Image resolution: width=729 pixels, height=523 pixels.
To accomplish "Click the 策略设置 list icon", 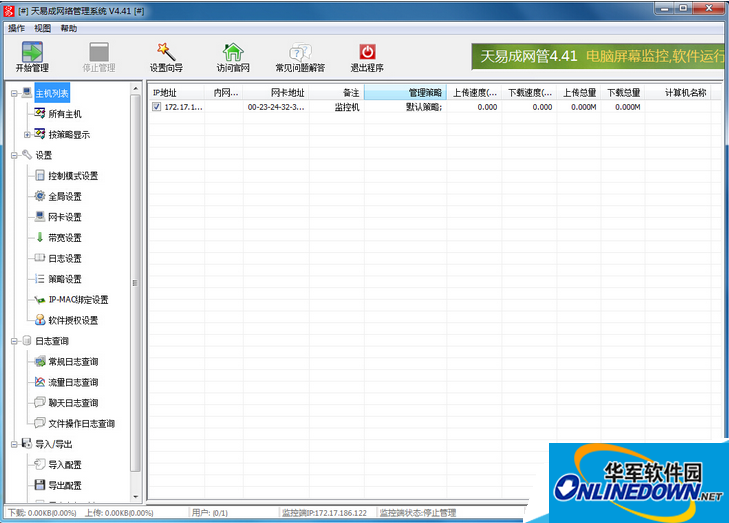I will pos(40,278).
